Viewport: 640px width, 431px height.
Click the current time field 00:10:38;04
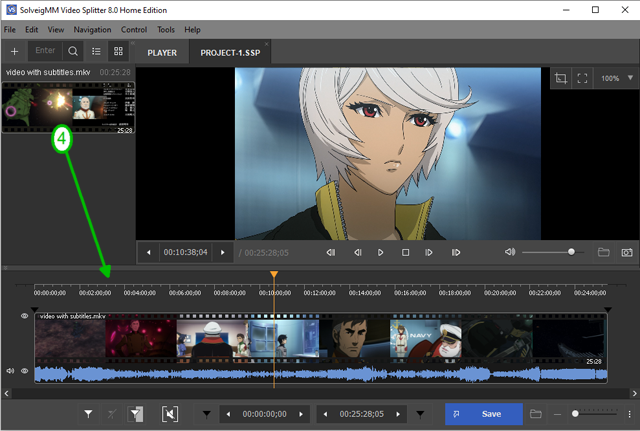coord(186,252)
